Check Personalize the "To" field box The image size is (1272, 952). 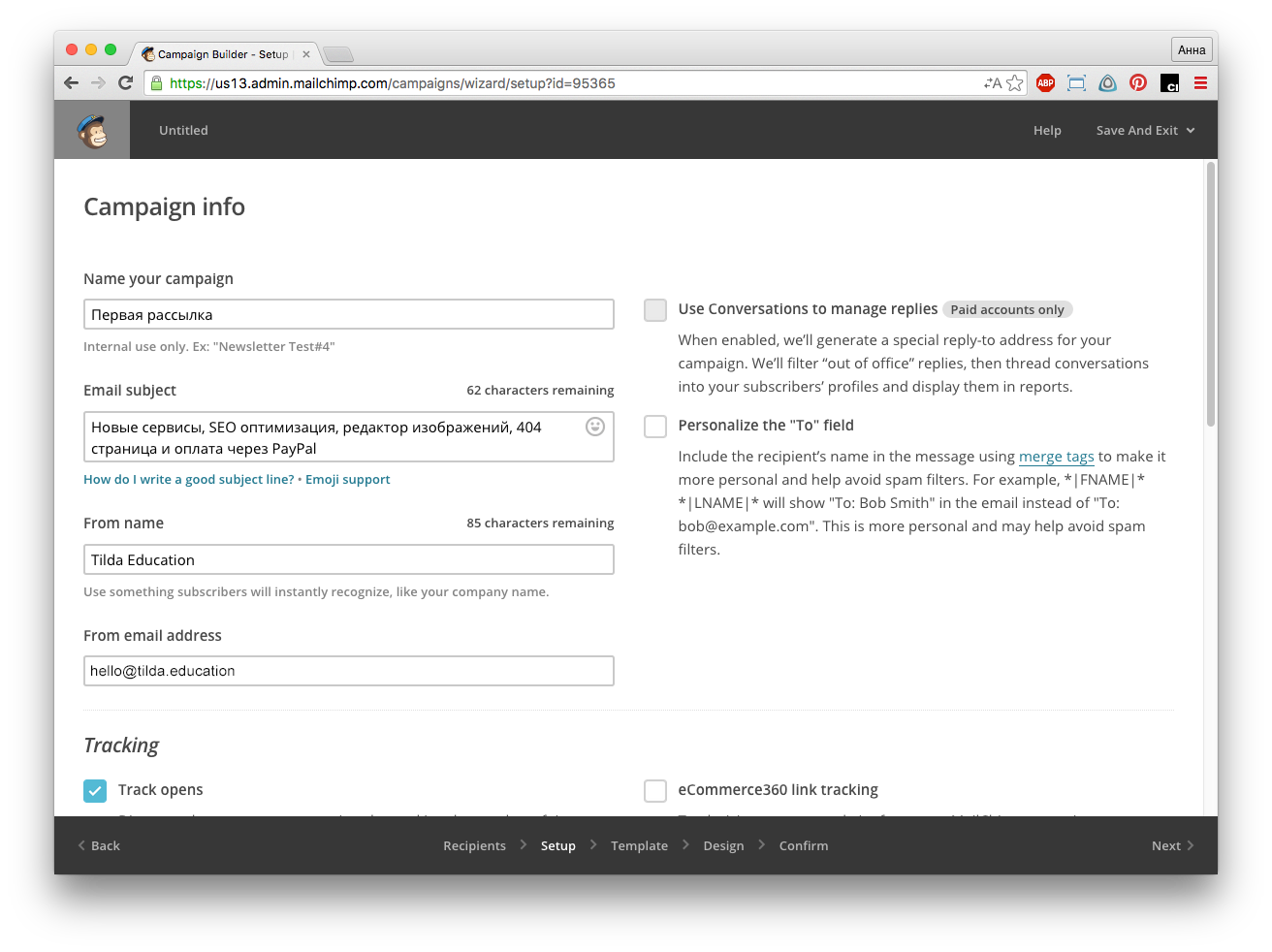655,427
